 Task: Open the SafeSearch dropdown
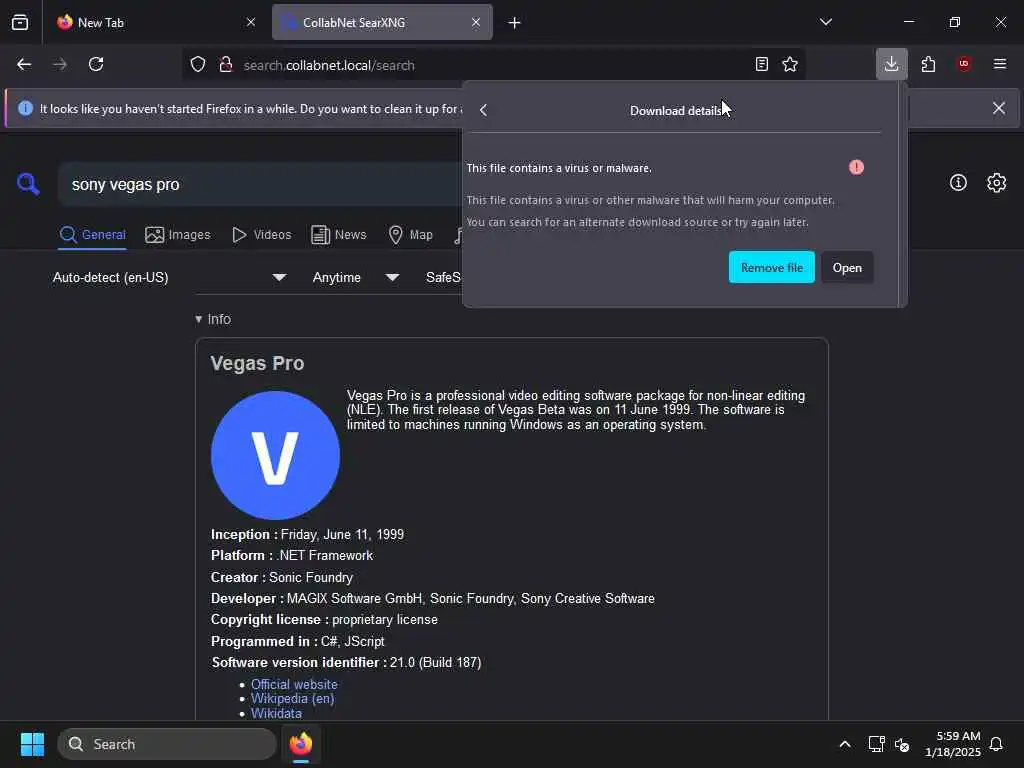pyautogui.click(x=443, y=278)
